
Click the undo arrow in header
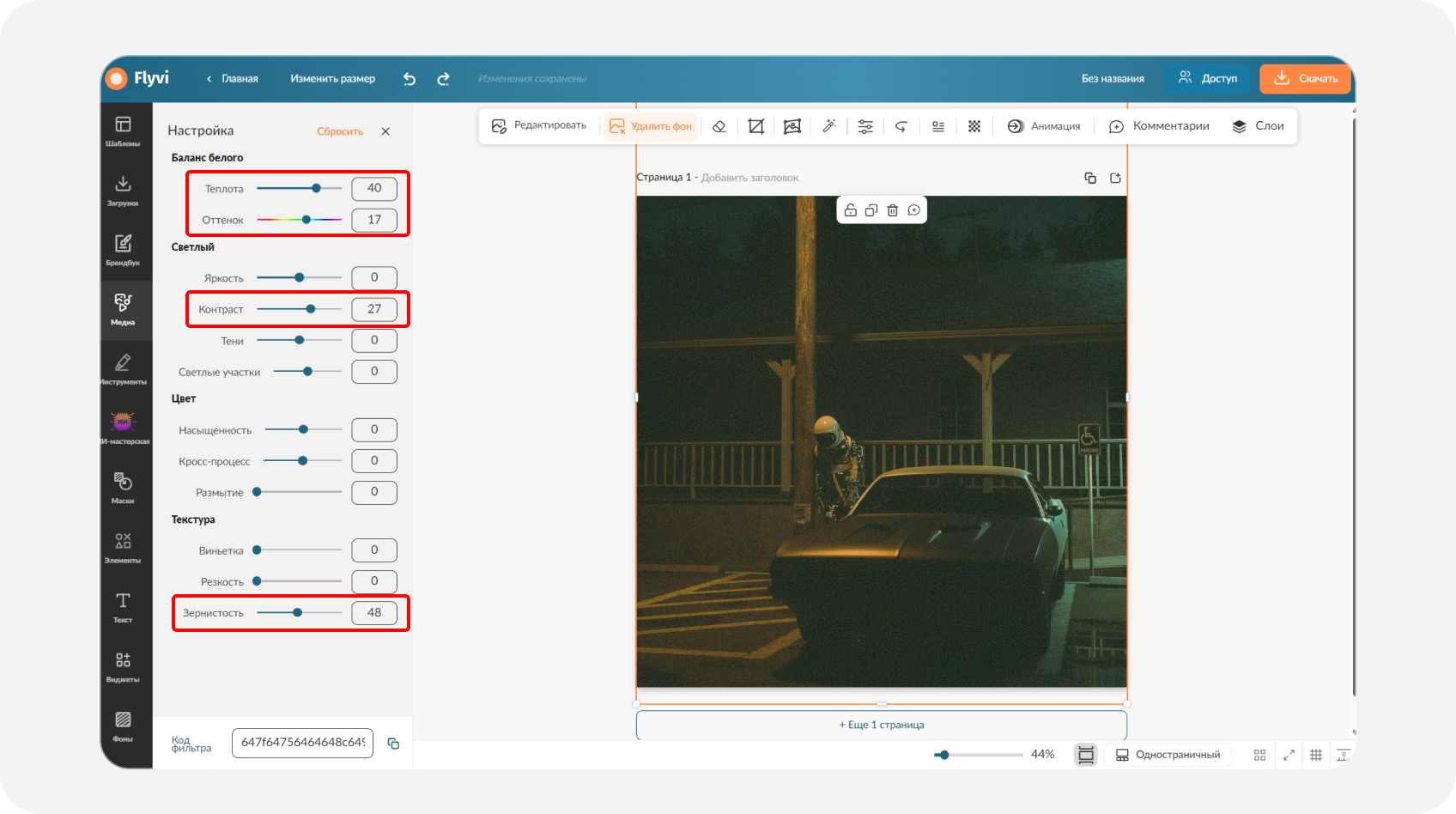[x=409, y=79]
